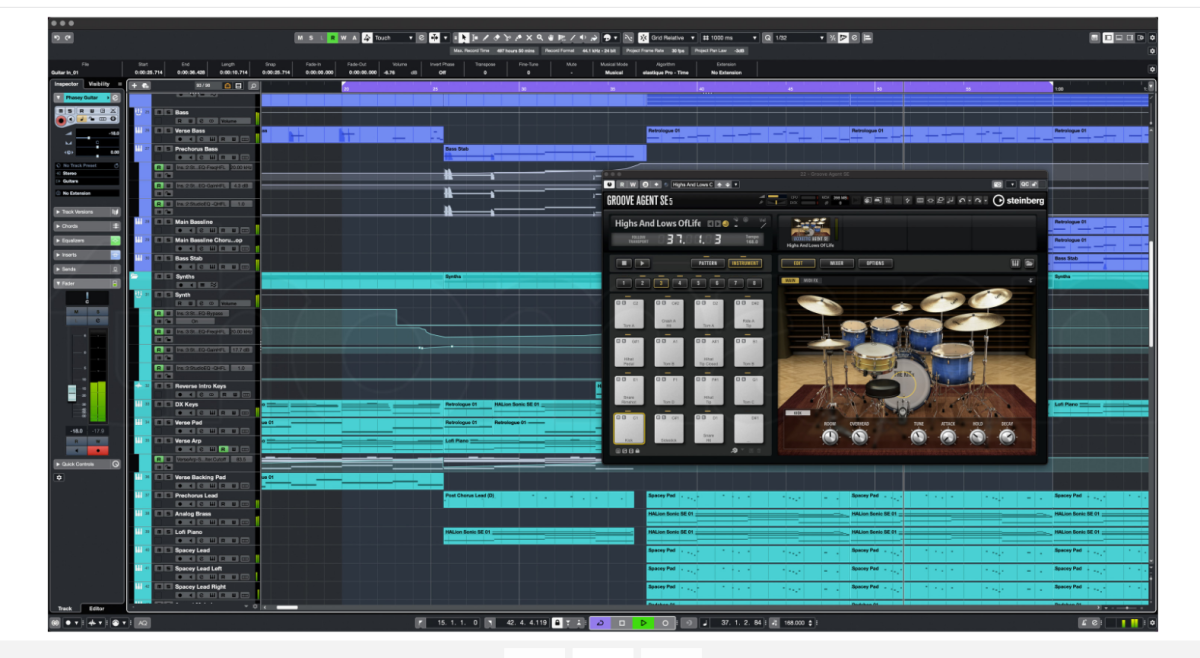Open the keyboard icon in Groove Agent
Screen dimensions: 1200x658
pyautogui.click(x=1015, y=263)
